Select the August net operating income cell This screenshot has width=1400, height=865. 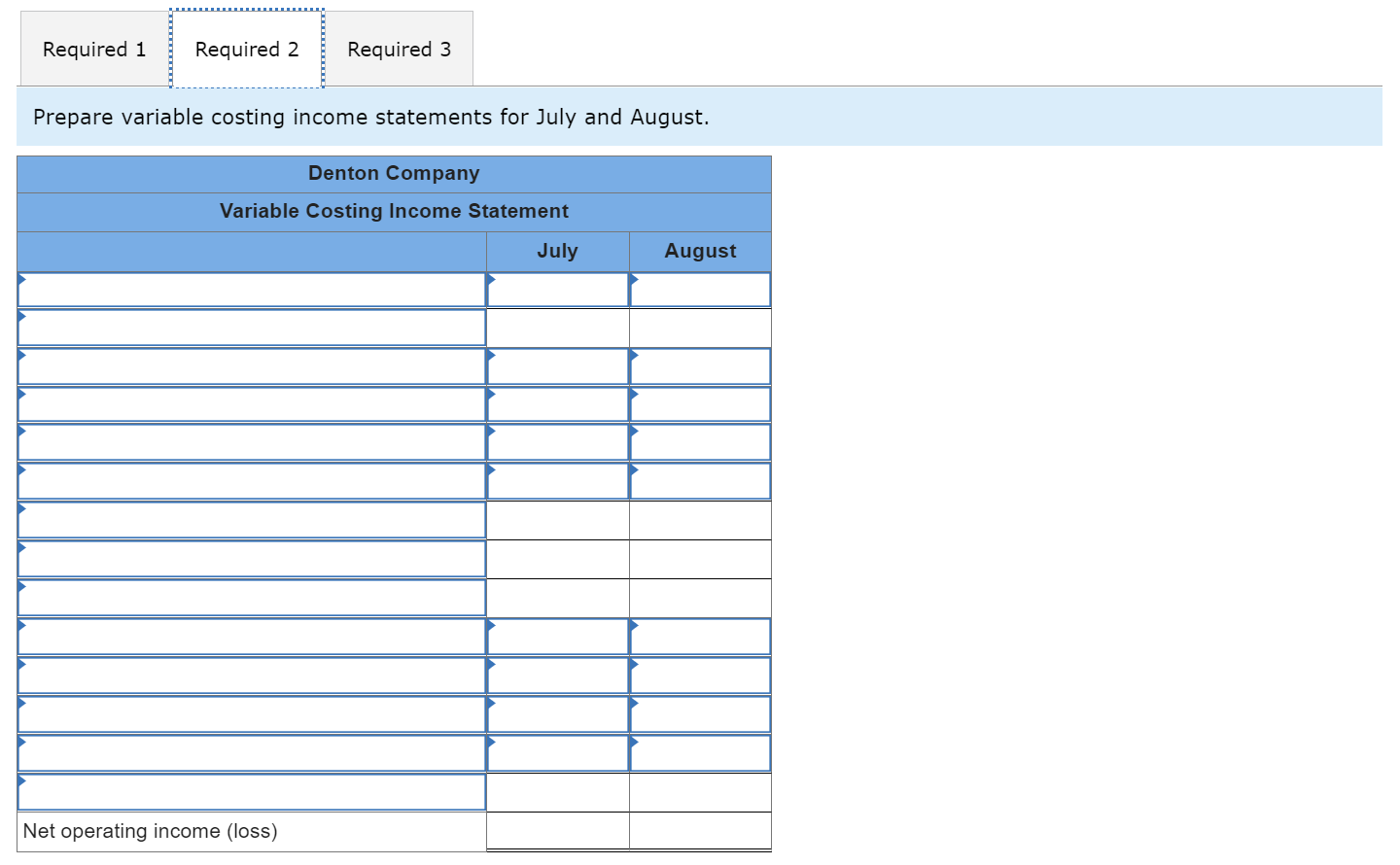click(x=700, y=831)
